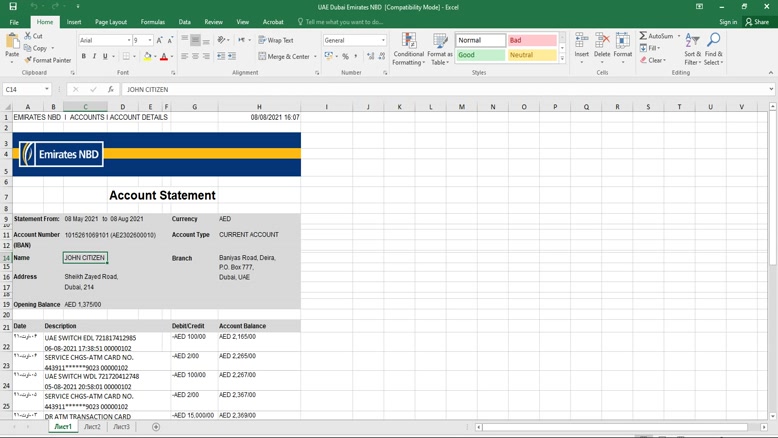Click the Share button

pyautogui.click(x=757, y=22)
